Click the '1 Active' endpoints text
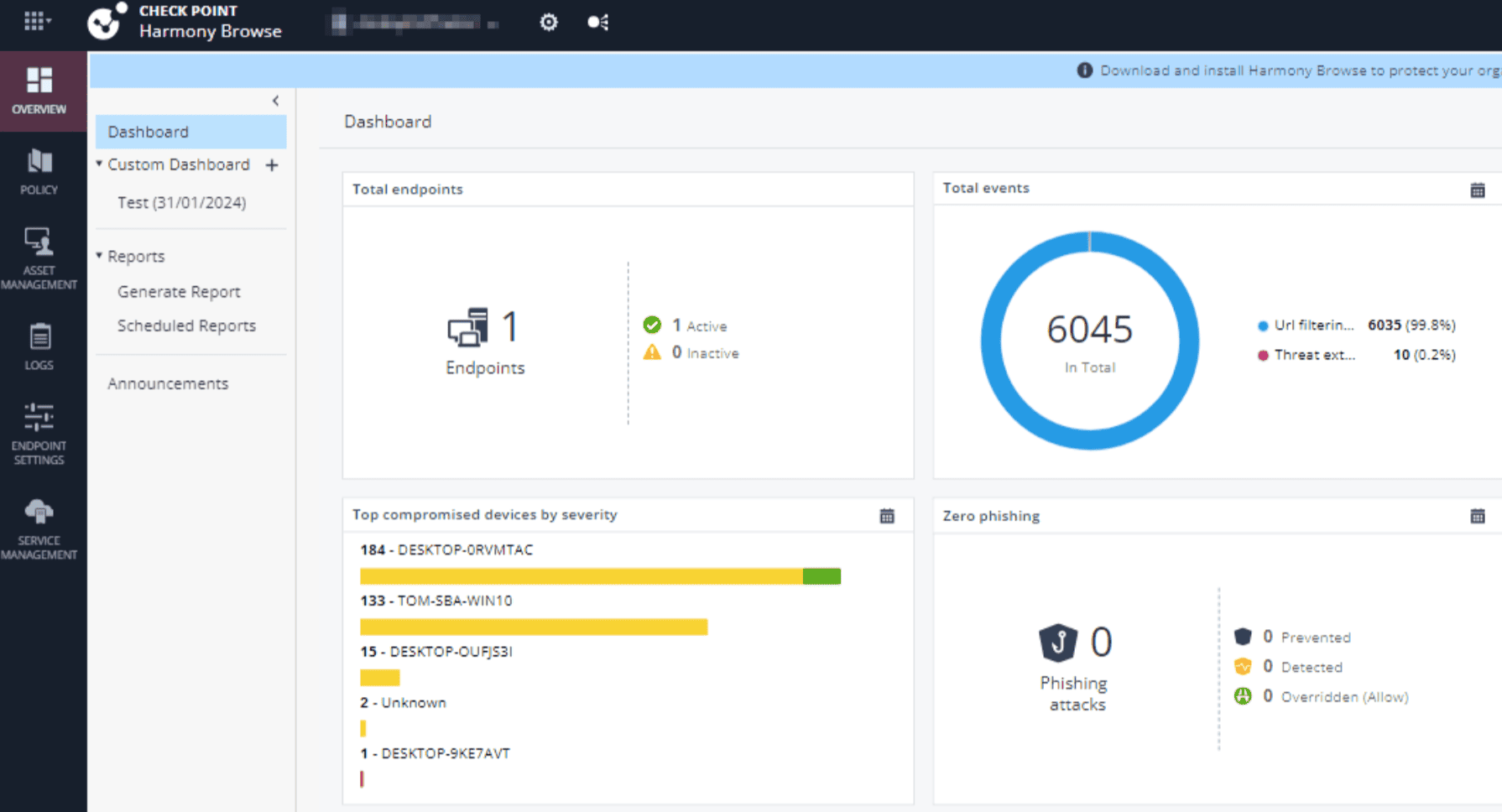The image size is (1502, 812). coord(699,325)
